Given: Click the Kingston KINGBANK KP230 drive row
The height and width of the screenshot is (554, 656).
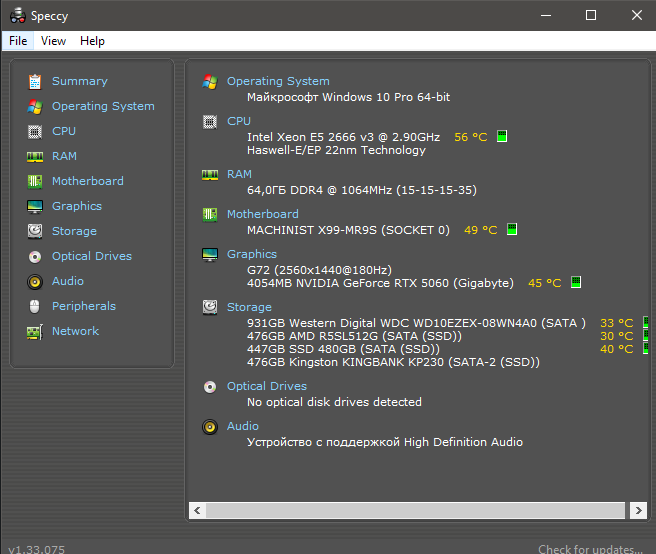Looking at the screenshot, I should coord(393,362).
